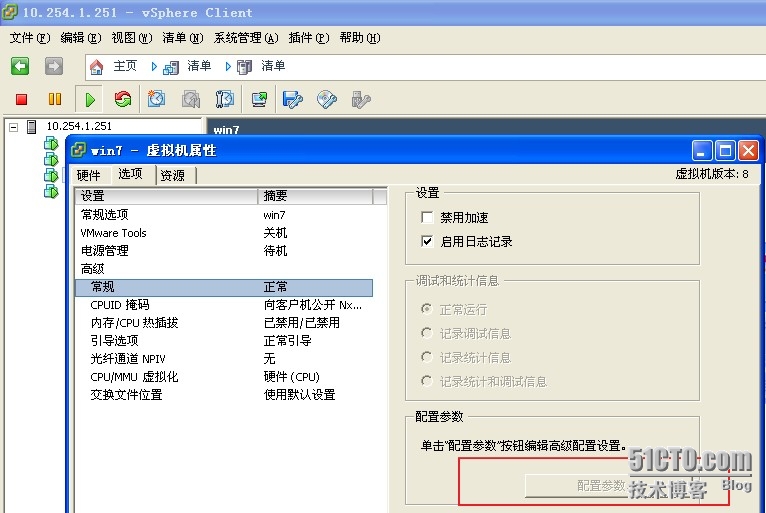Screen dimensions: 766x513
Task: Click the grey forward navigation arrow
Action: point(54,66)
